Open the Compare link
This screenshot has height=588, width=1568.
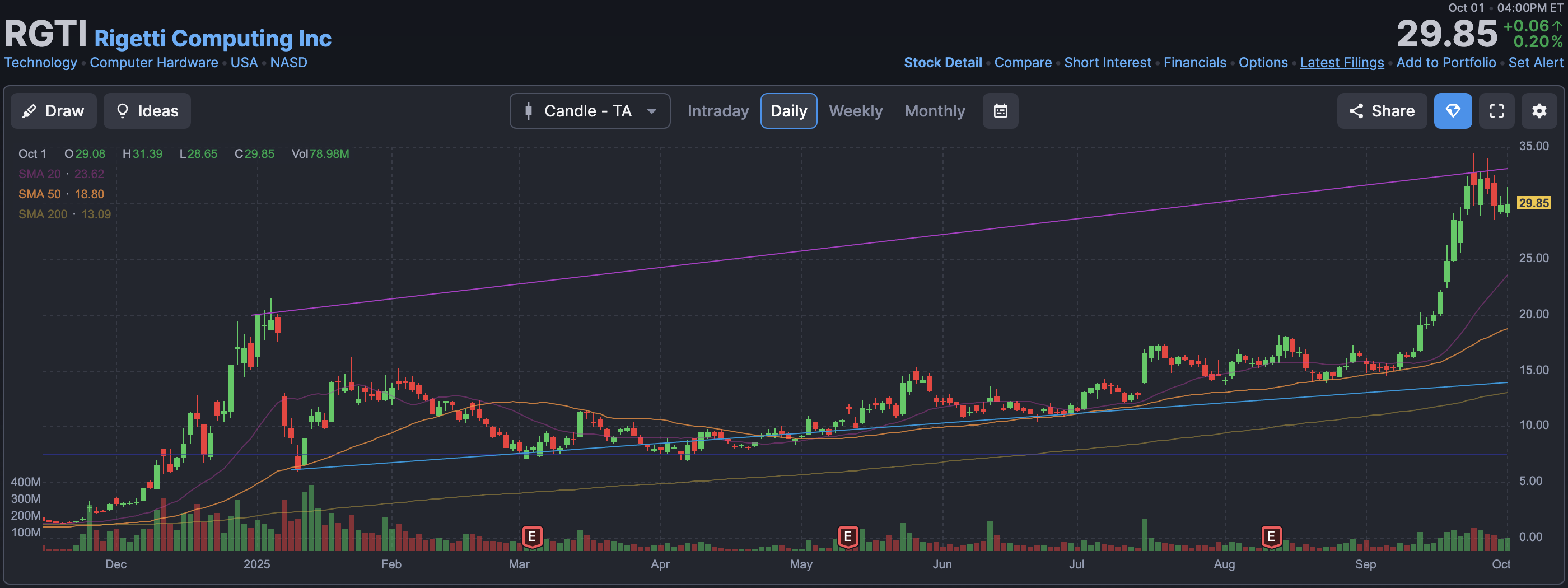coord(1023,63)
